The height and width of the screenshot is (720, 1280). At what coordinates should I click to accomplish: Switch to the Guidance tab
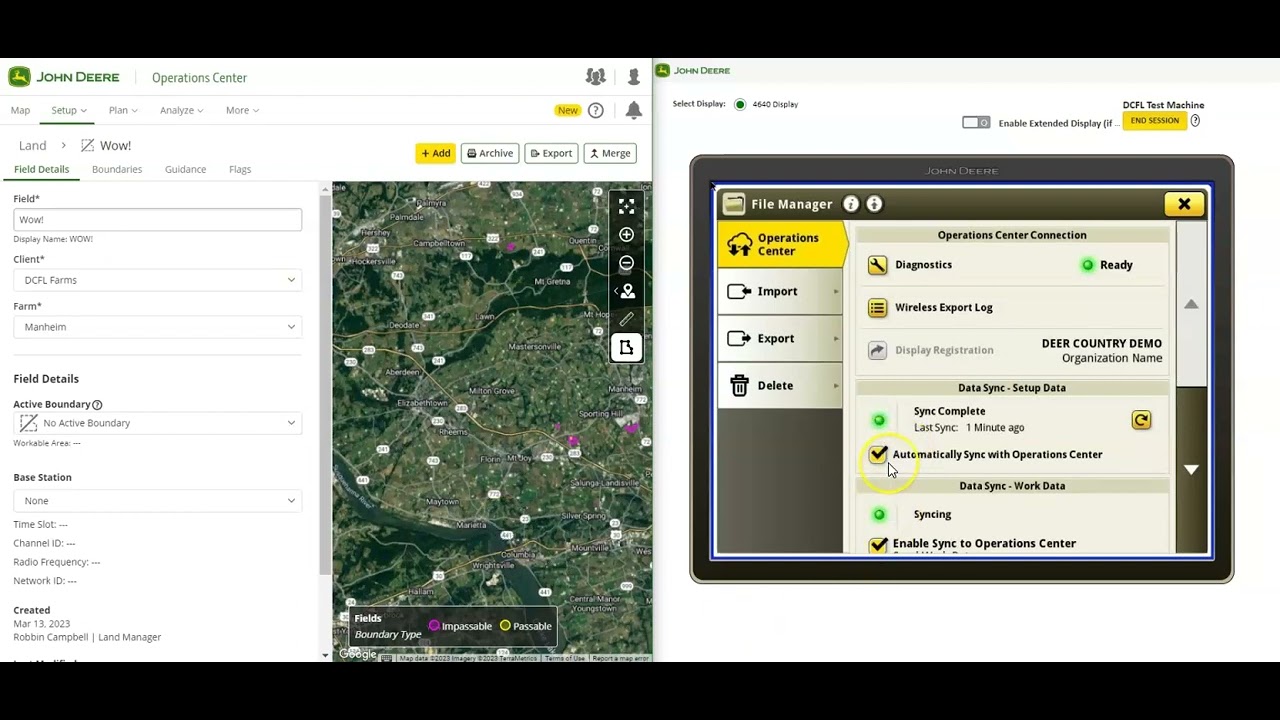coord(185,169)
